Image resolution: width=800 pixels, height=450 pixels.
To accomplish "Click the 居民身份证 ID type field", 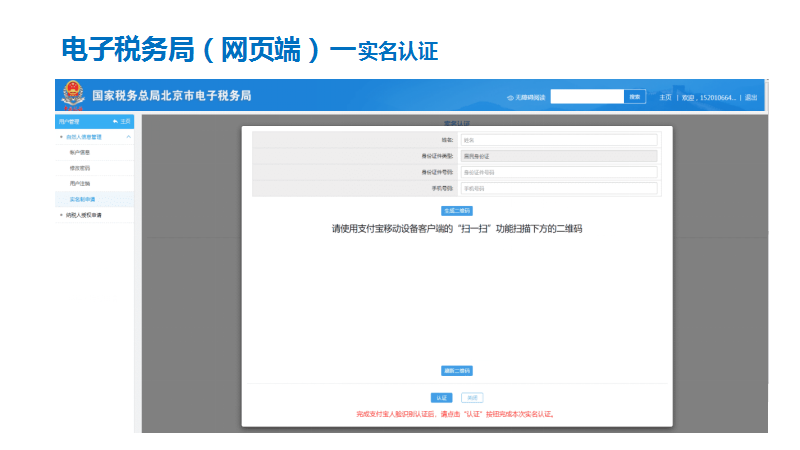I will coord(559,156).
